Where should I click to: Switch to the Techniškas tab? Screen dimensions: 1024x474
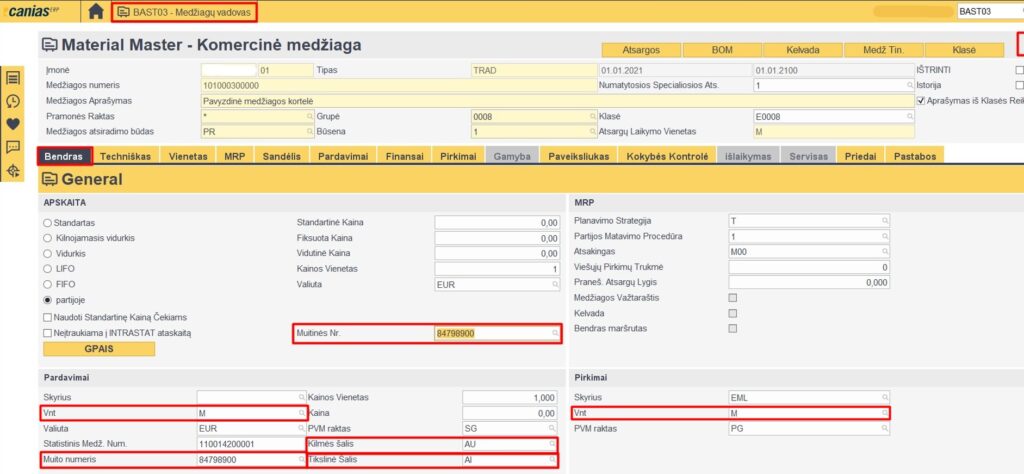126,157
